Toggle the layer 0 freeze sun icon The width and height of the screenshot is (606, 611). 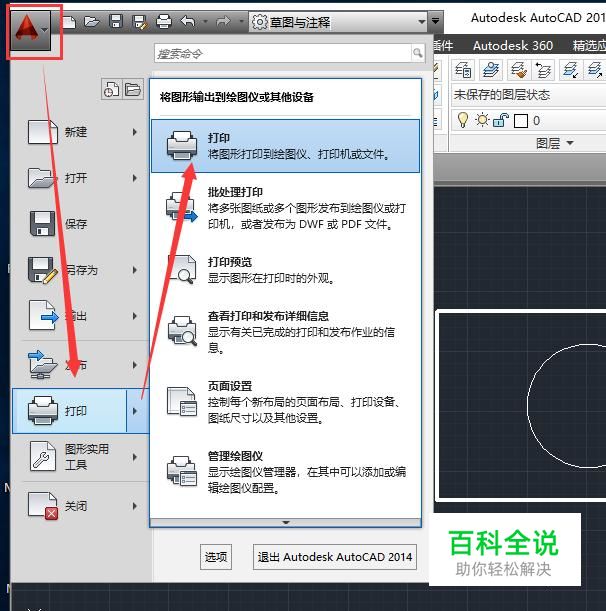482,120
